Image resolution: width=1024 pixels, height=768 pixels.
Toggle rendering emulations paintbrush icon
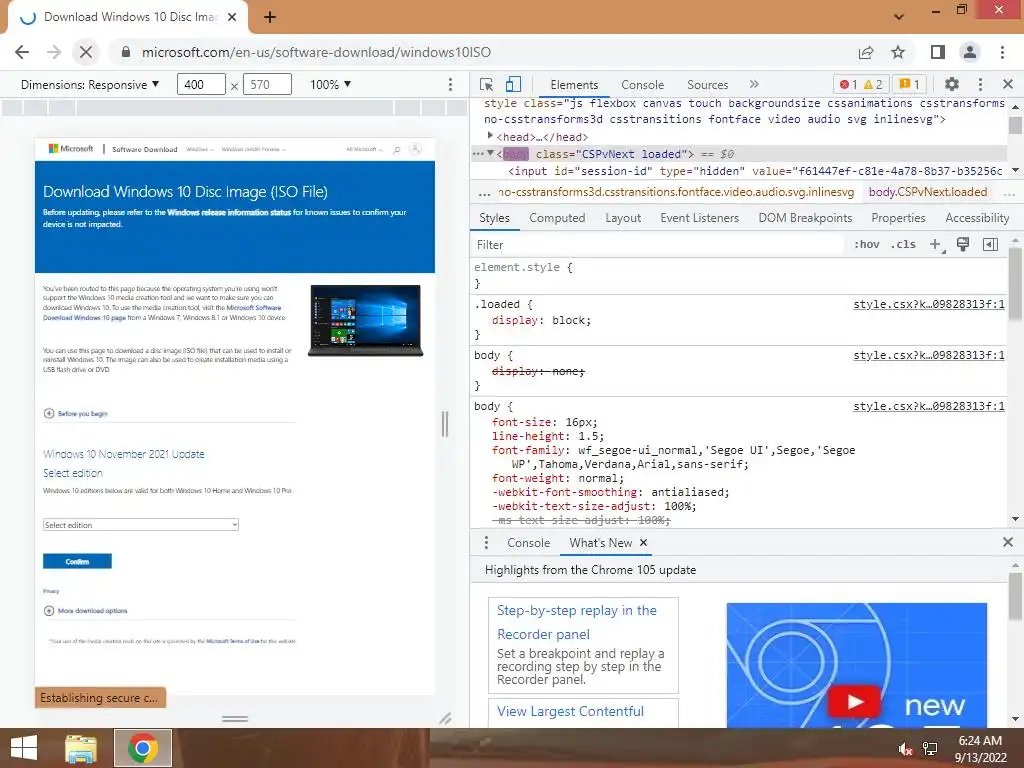pyautogui.click(x=963, y=244)
